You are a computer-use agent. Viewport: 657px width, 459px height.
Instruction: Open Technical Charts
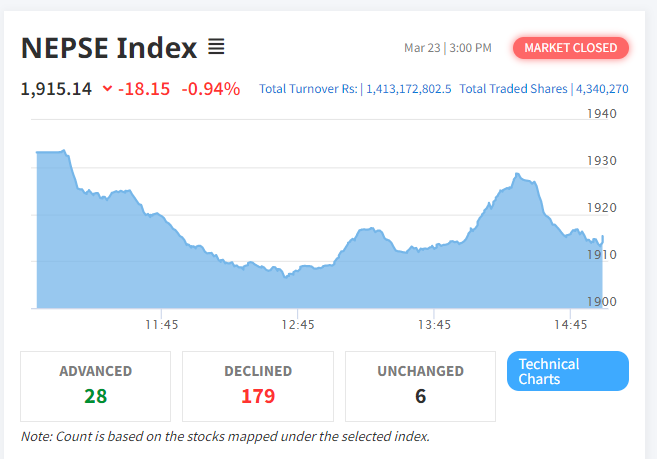568,371
